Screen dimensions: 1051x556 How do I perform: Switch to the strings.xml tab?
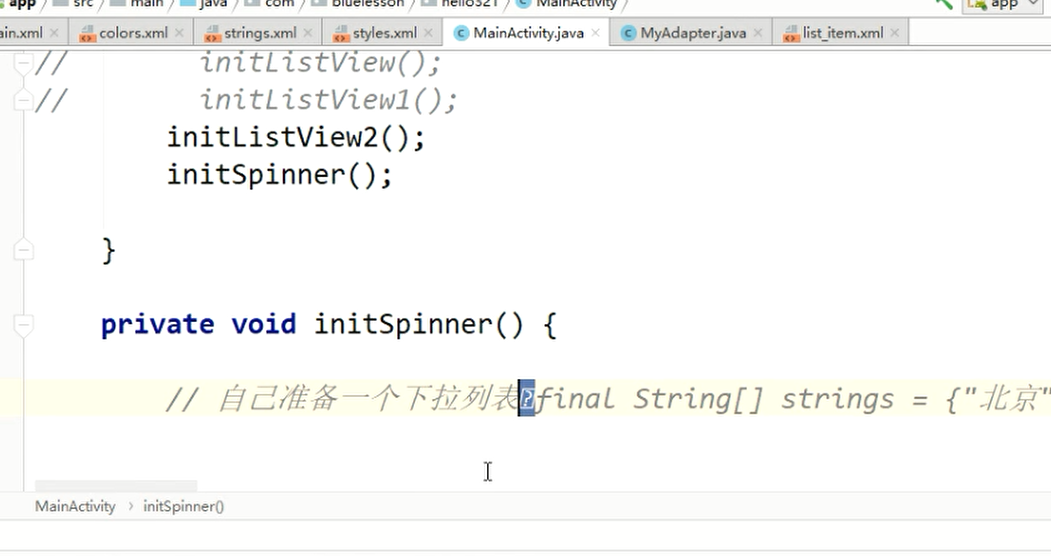(259, 33)
